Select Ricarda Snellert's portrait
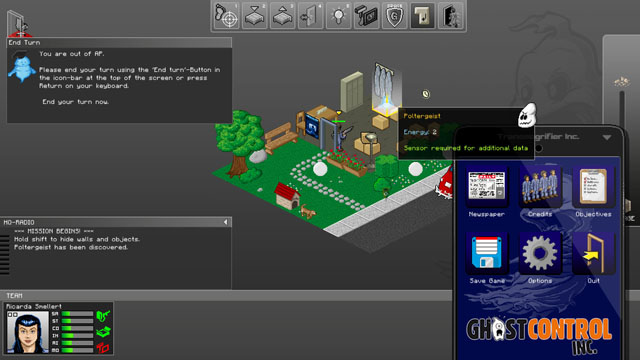This screenshot has height=360, width=640. (28, 332)
